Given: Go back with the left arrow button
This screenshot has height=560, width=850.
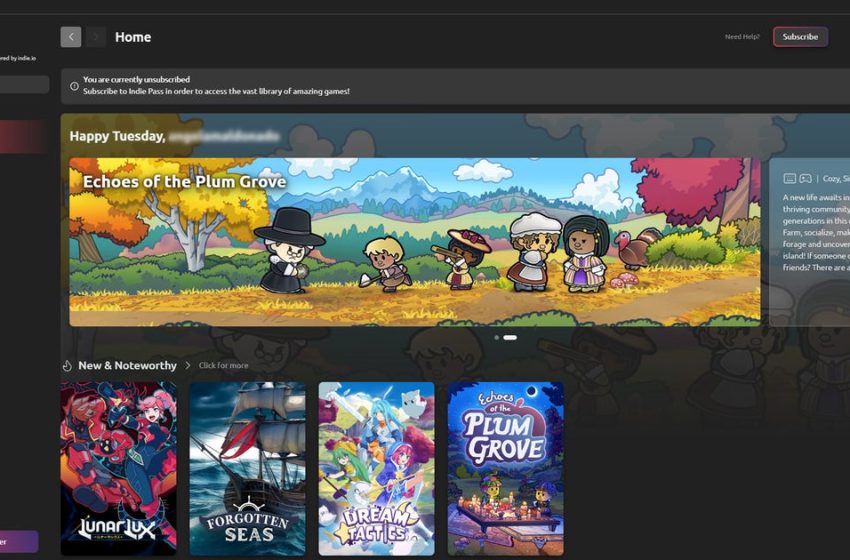Looking at the screenshot, I should tap(71, 37).
